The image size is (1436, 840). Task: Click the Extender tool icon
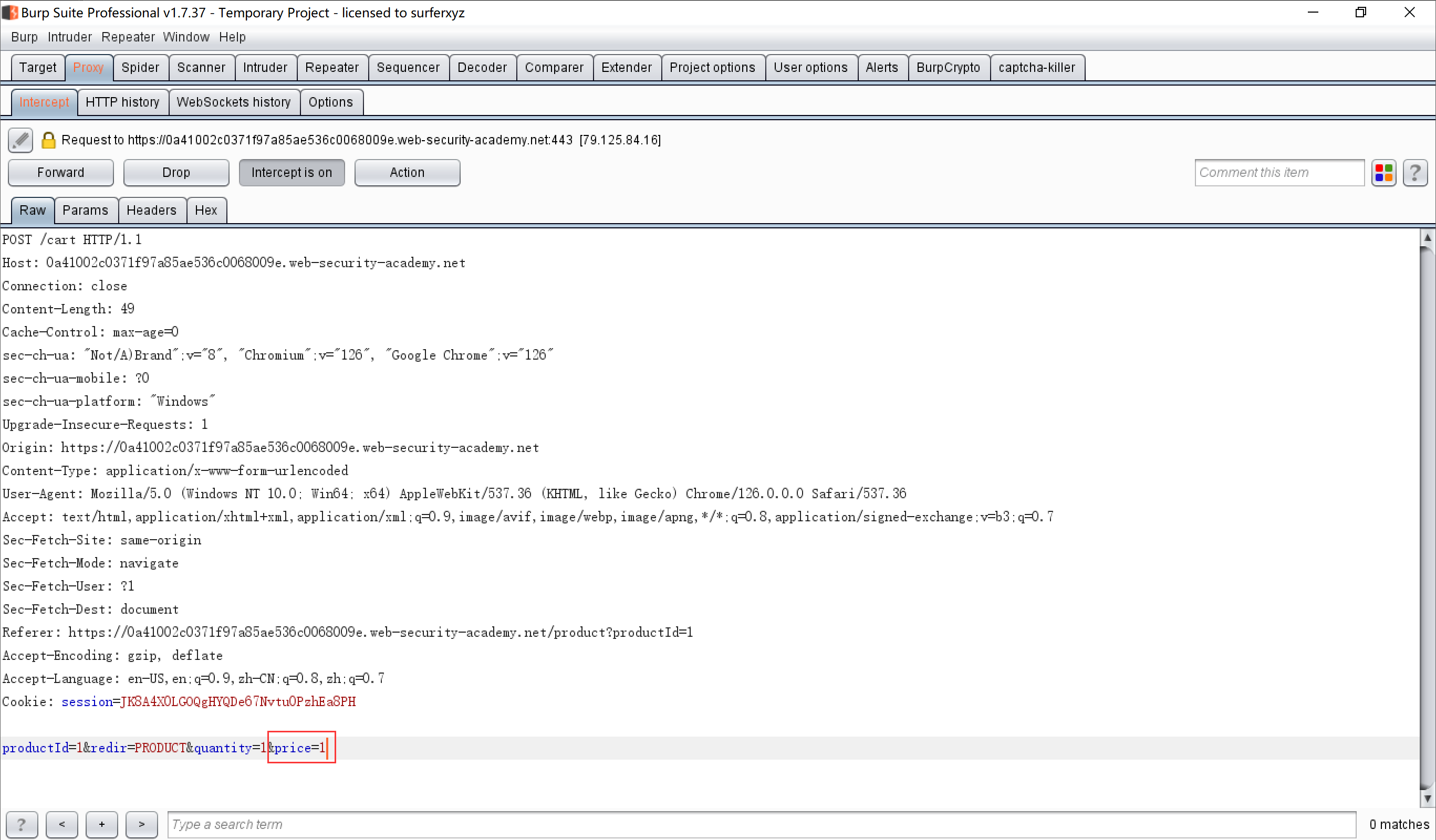pyautogui.click(x=626, y=67)
